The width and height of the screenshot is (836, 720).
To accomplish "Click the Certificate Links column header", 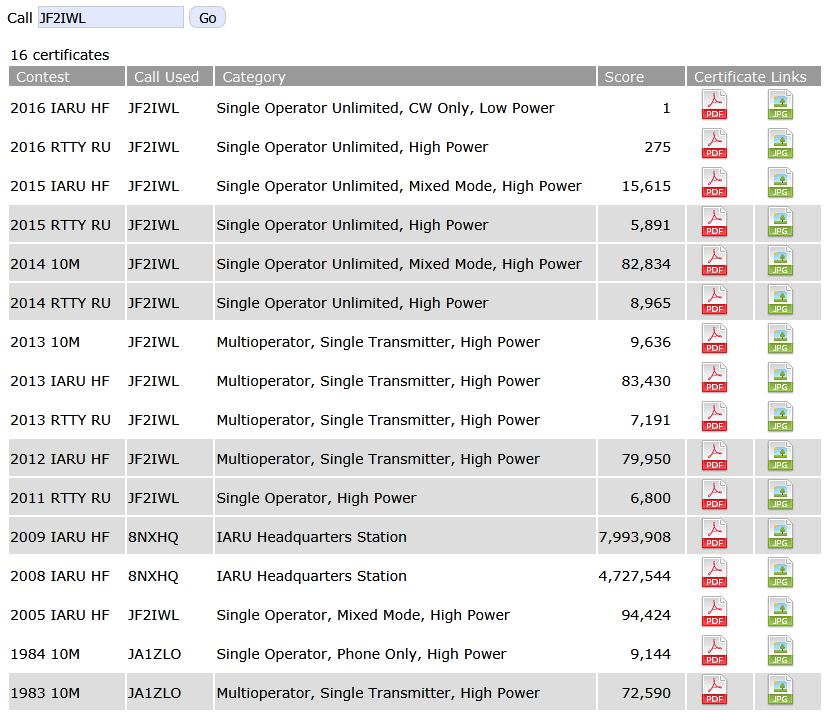I will click(x=753, y=76).
